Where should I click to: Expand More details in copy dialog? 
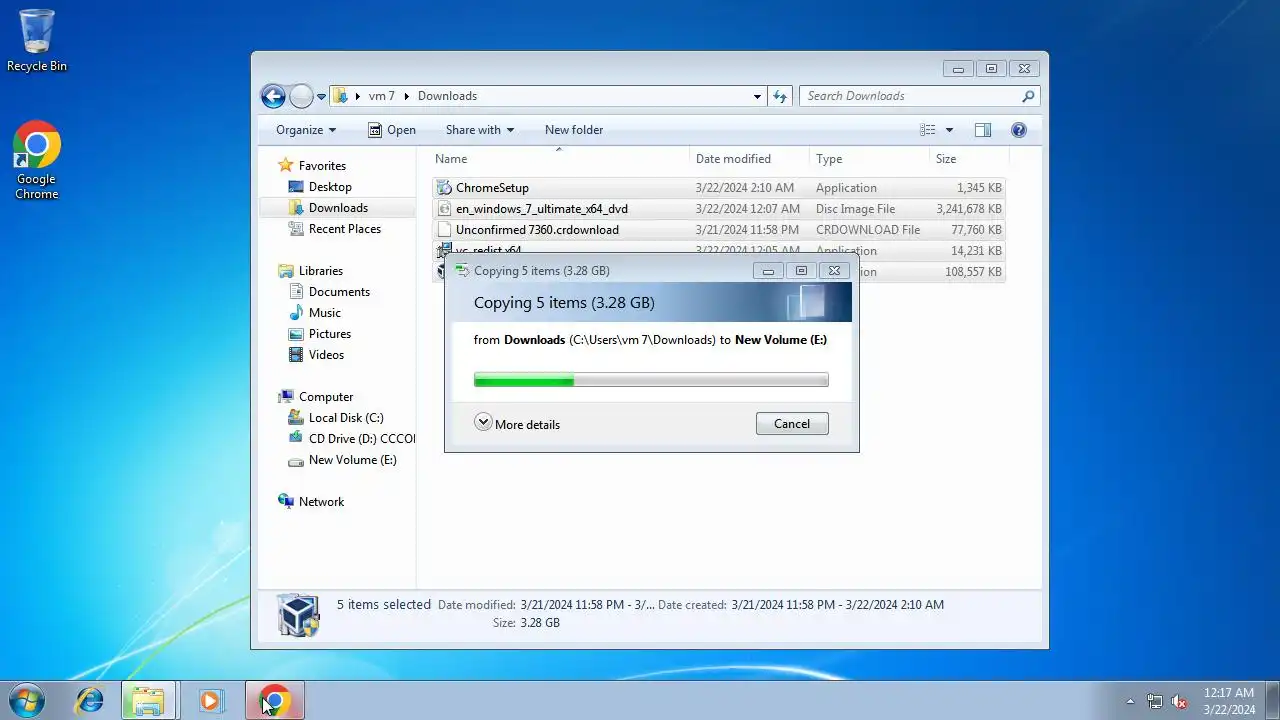pos(517,424)
